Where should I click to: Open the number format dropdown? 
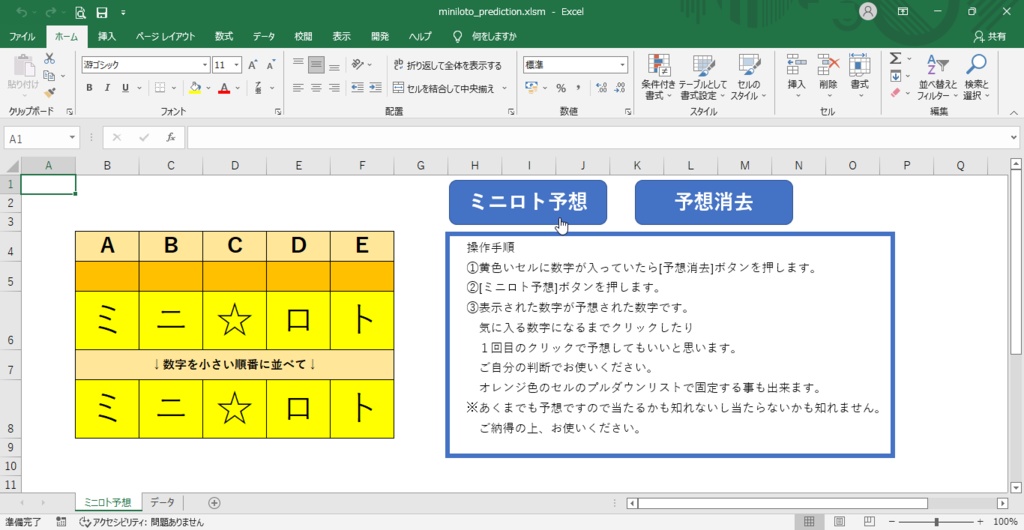622,65
